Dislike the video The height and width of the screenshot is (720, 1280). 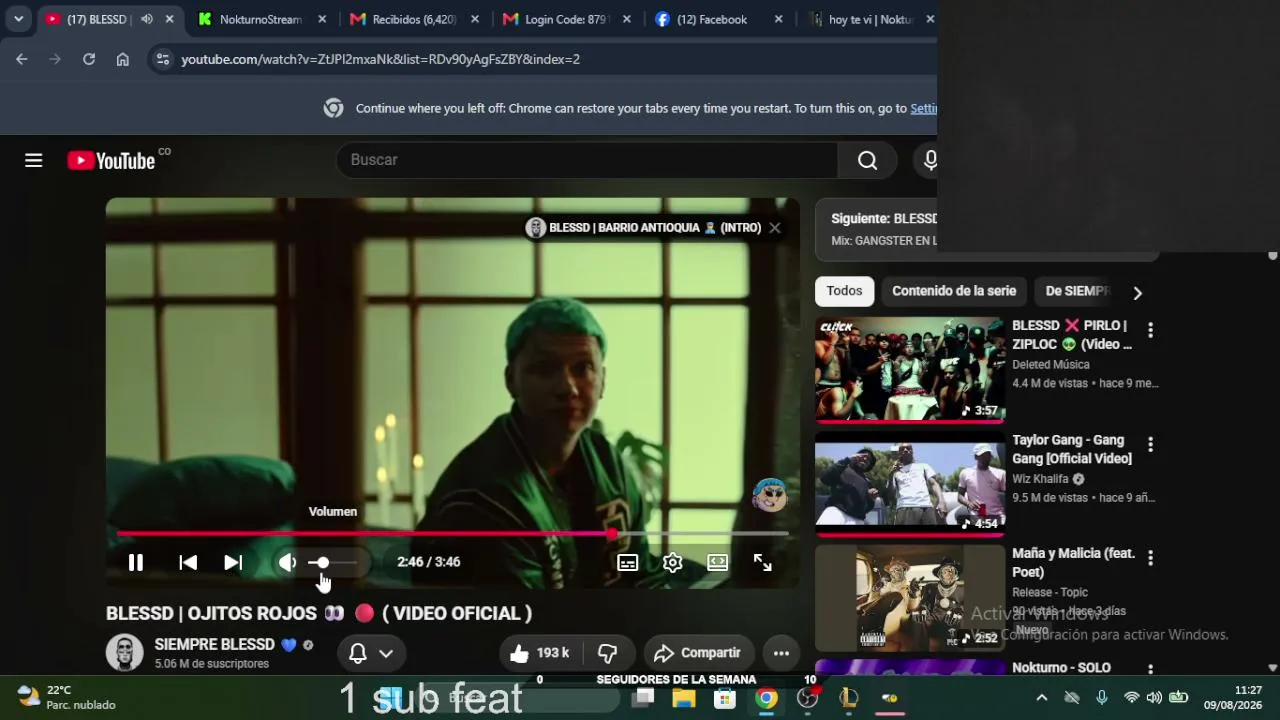click(607, 654)
